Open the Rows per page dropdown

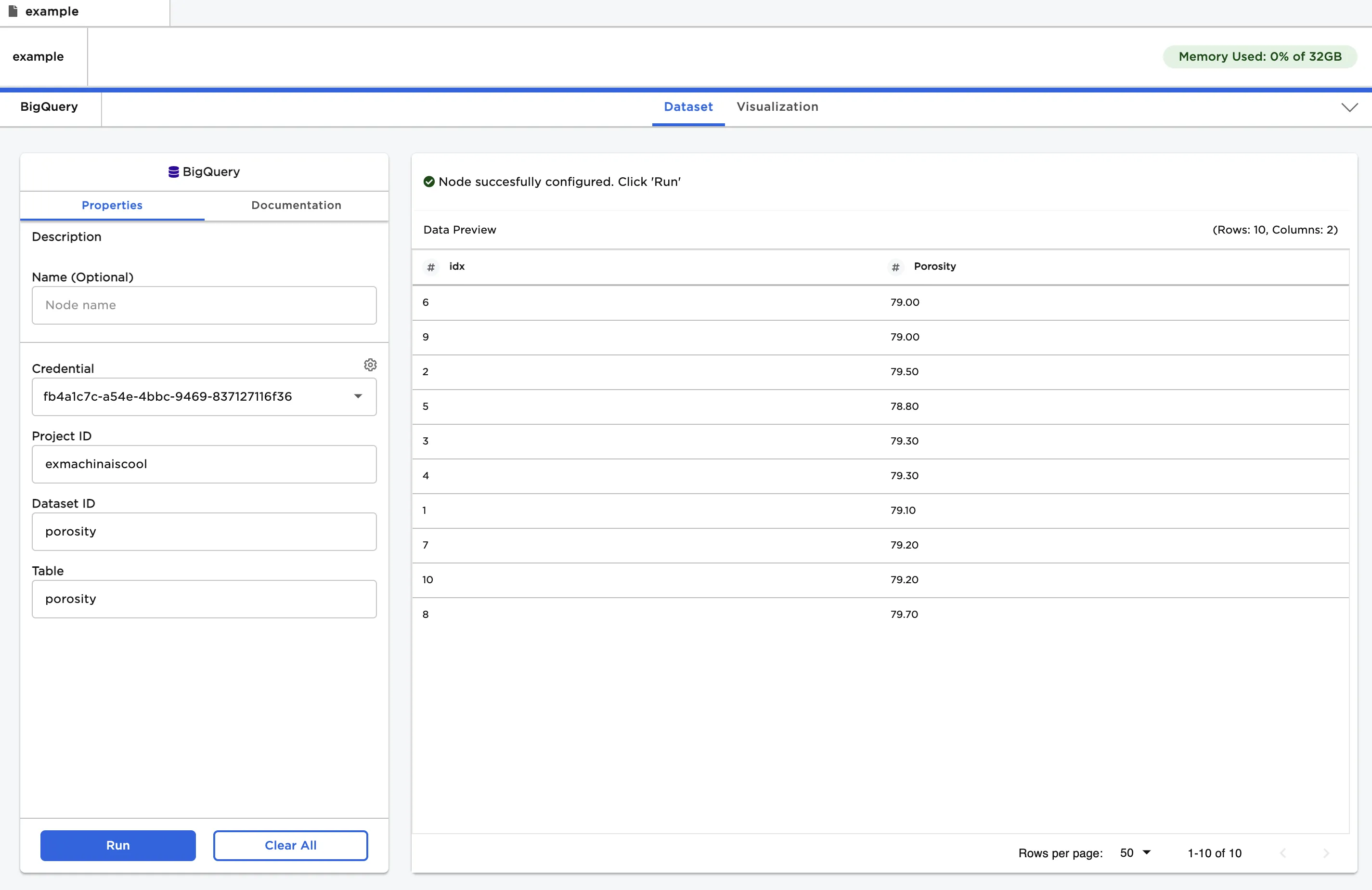click(1135, 853)
